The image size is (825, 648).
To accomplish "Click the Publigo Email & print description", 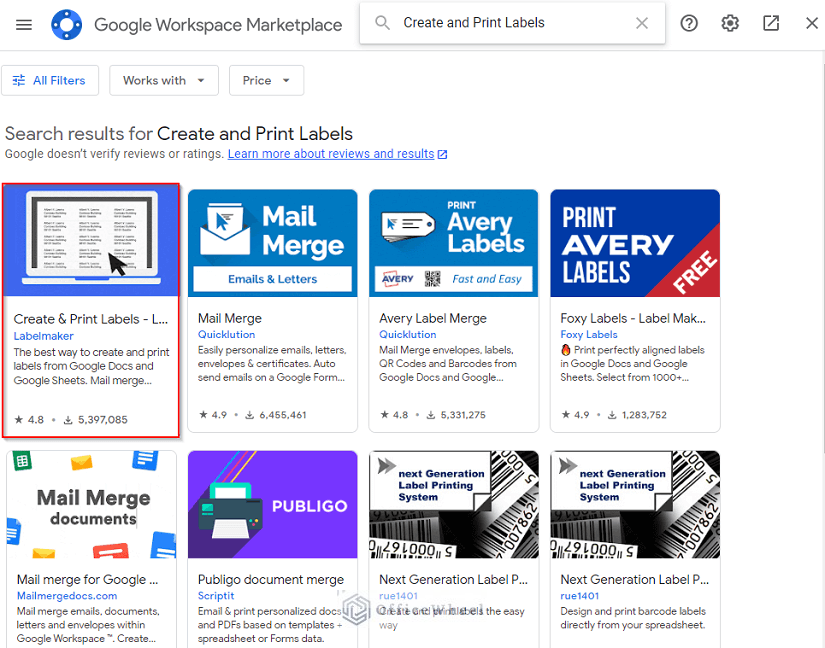I will (x=270, y=625).
